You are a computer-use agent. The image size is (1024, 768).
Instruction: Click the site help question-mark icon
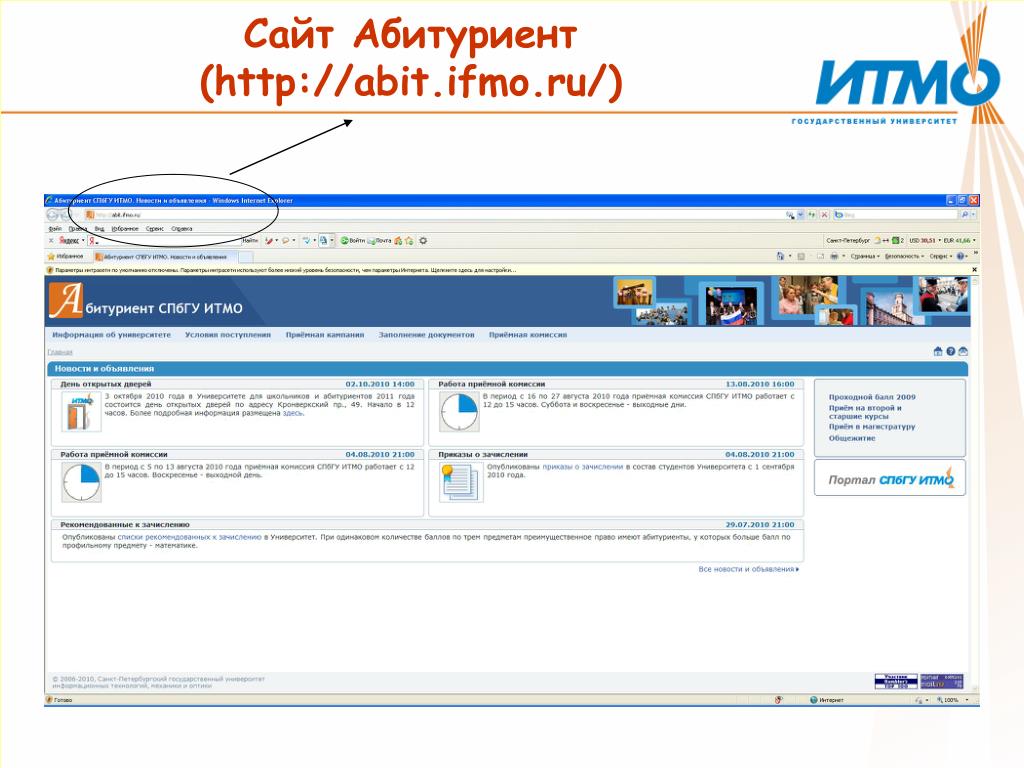click(x=951, y=351)
